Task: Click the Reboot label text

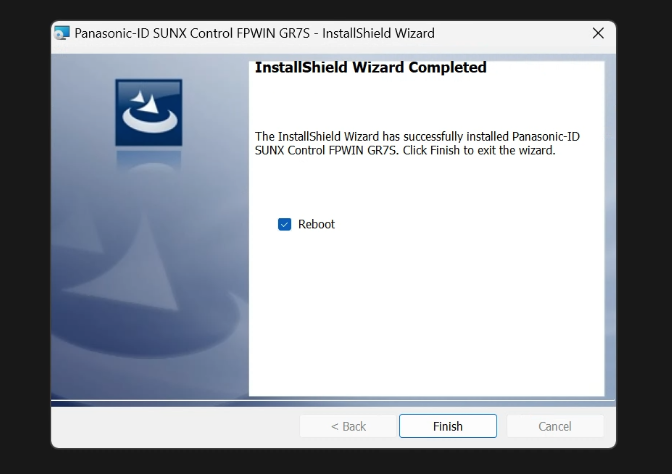Action: coord(316,224)
